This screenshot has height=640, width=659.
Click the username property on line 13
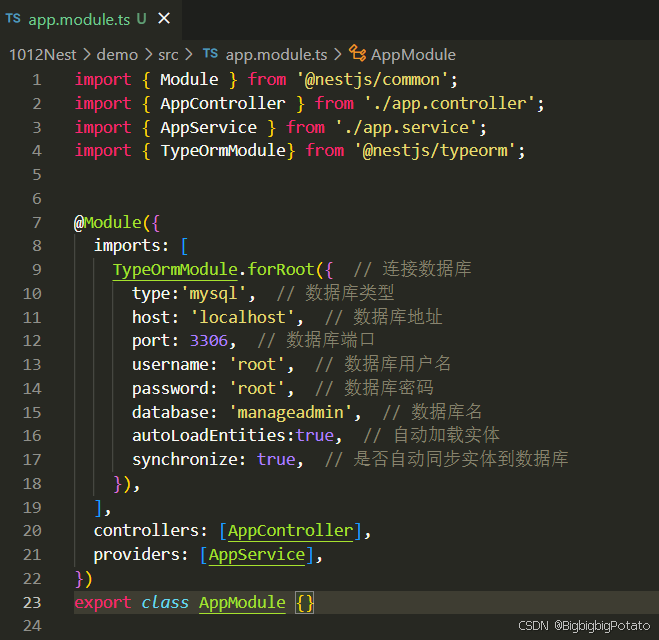pyautogui.click(x=170, y=365)
